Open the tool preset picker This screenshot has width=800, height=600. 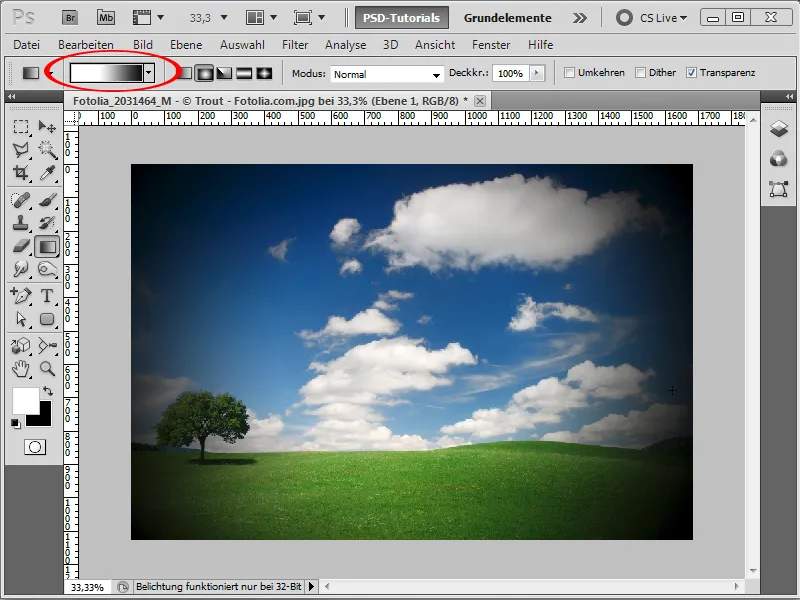51,73
